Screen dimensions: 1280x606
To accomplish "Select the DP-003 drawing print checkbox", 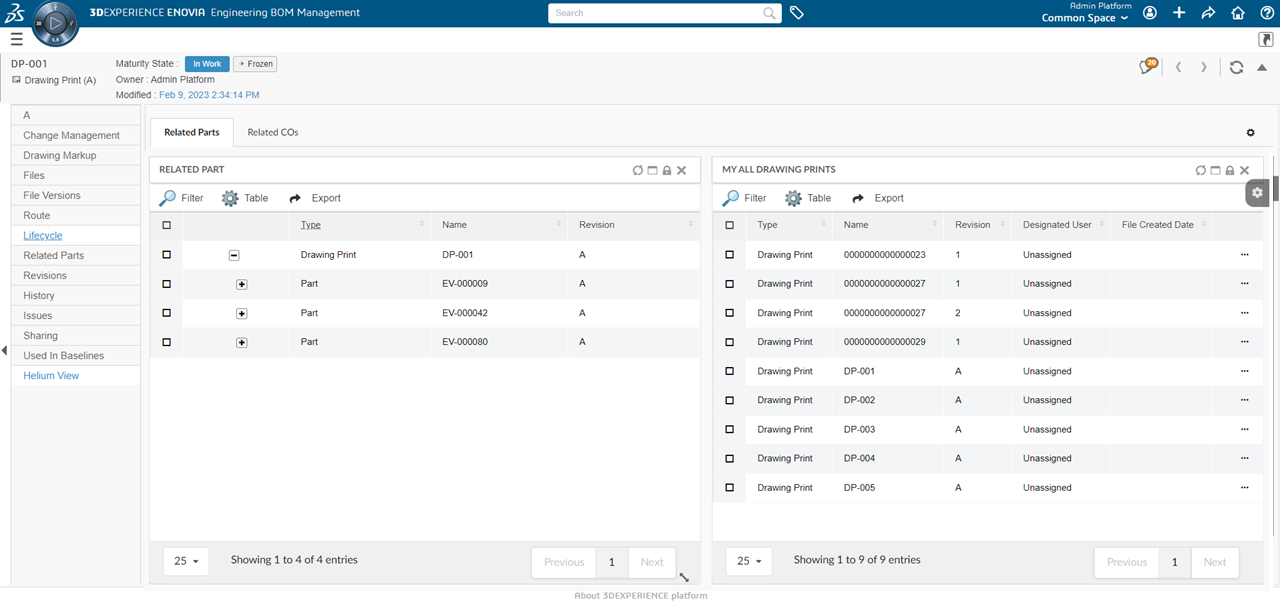I will (x=729, y=429).
